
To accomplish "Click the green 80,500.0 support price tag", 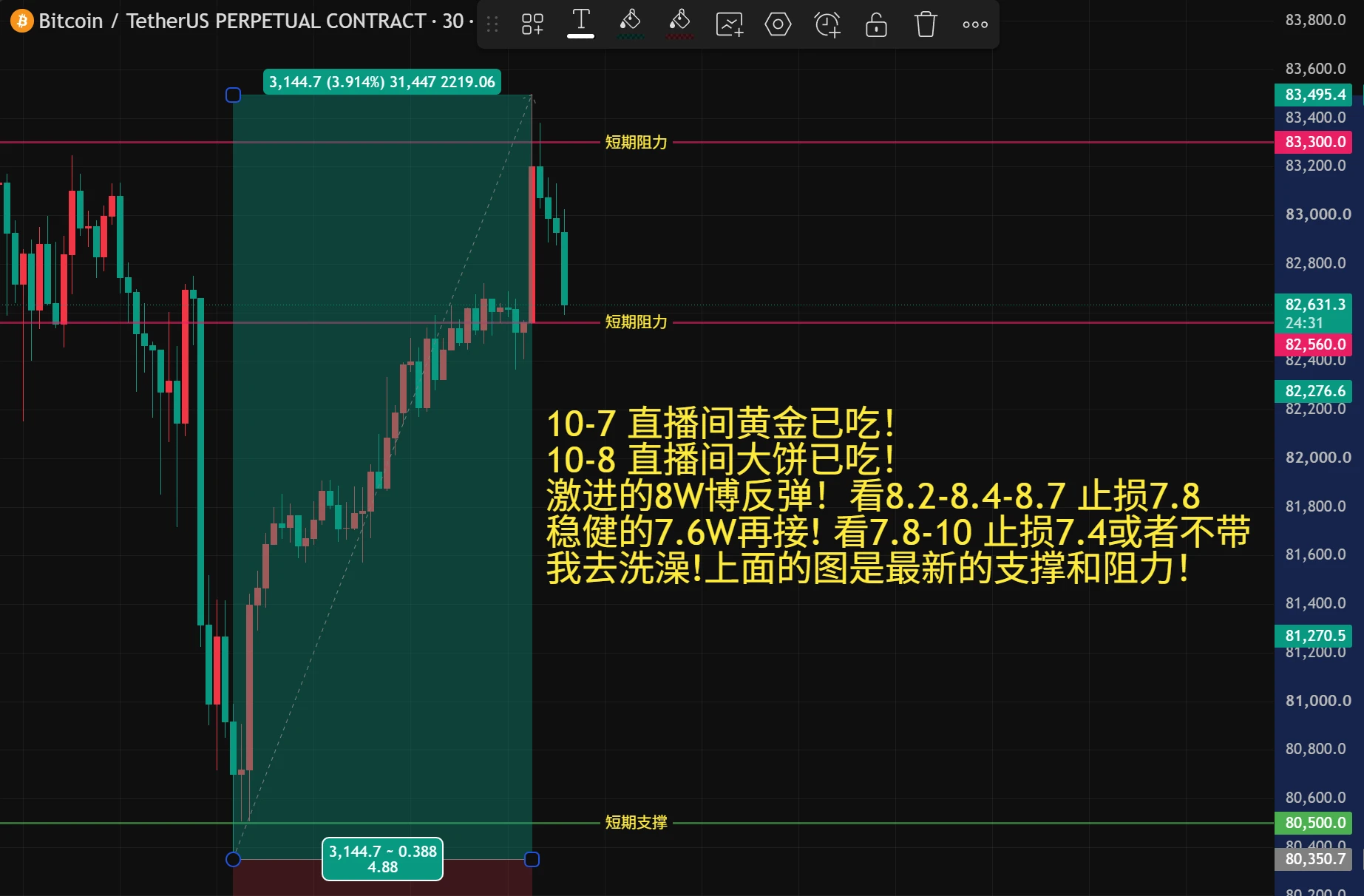I will [x=1314, y=823].
